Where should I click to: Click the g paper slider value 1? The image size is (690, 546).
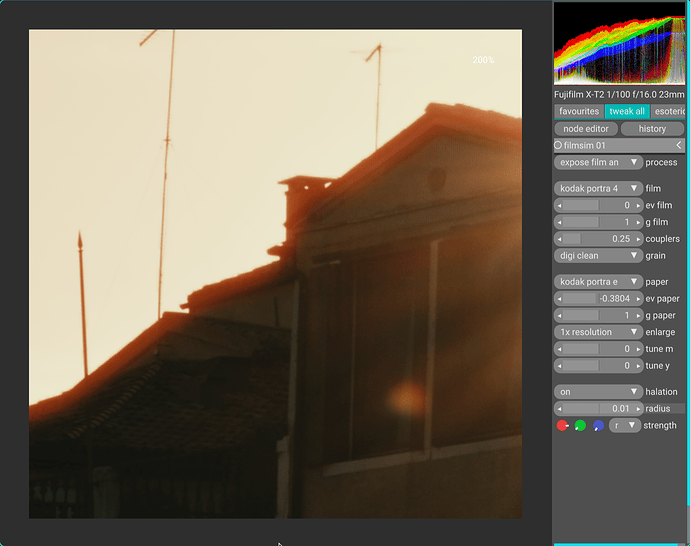pos(598,315)
